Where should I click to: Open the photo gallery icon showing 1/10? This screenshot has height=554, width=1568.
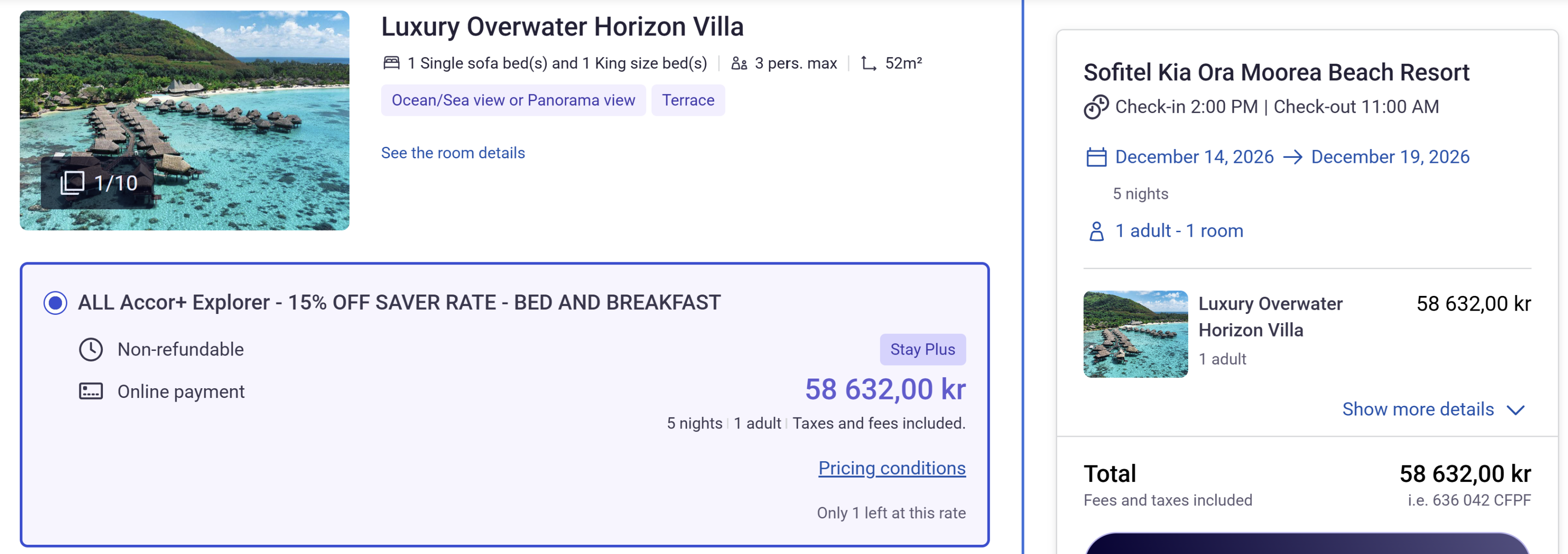click(x=72, y=183)
